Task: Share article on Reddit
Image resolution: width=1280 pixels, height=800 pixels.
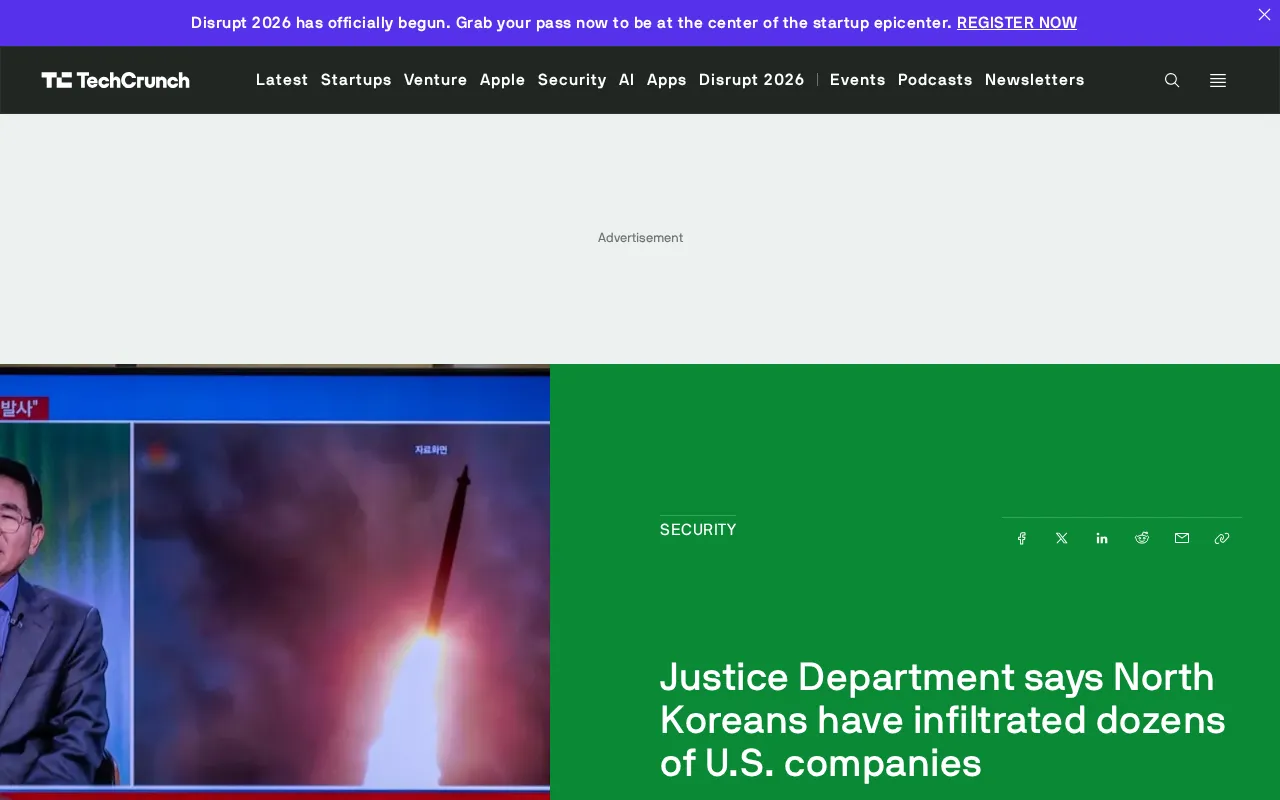Action: click(x=1142, y=538)
